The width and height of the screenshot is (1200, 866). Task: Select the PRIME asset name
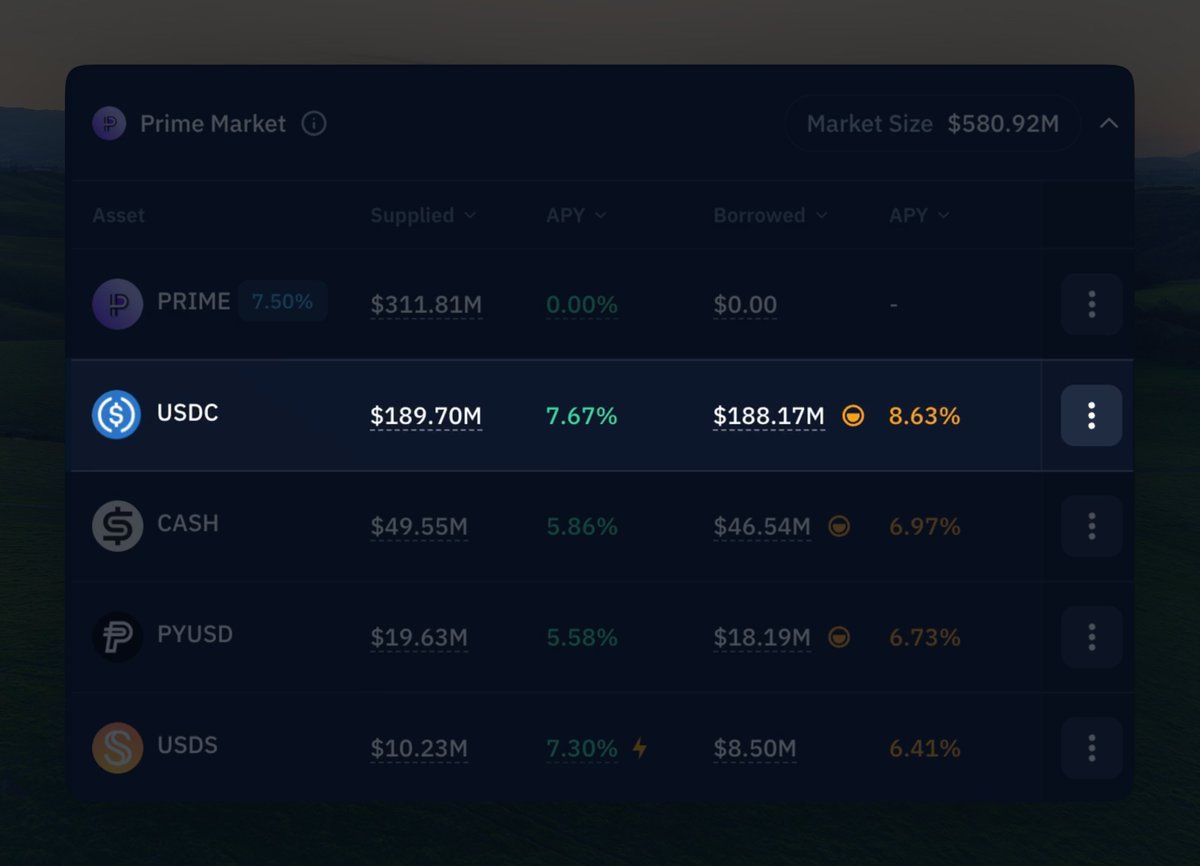(x=194, y=301)
